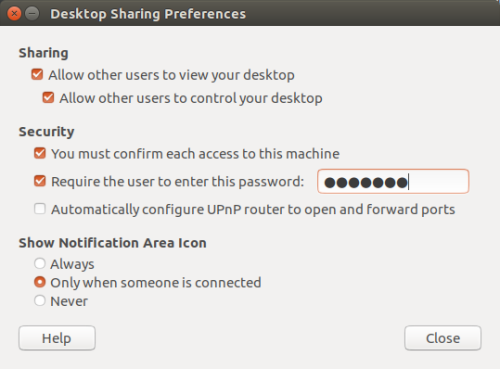
Task: Select the 'Never' notification icon option
Action: [40, 301]
